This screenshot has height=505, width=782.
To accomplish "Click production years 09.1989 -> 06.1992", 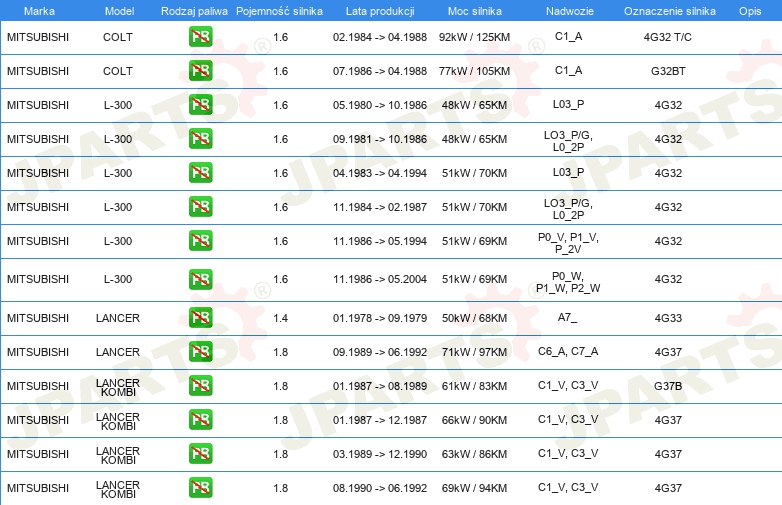I will [x=380, y=352].
